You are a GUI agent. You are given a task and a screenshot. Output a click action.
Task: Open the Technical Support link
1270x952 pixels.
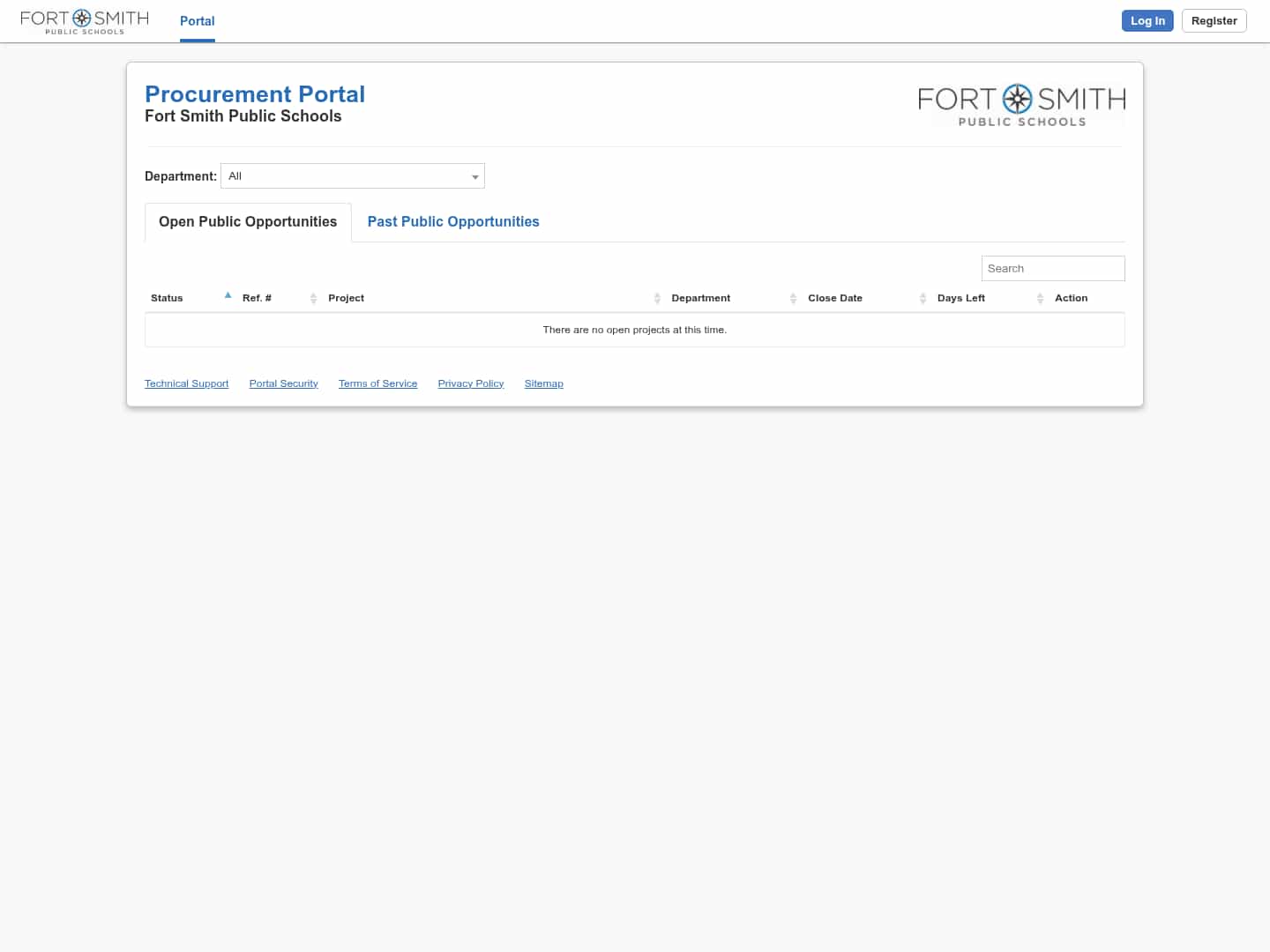tap(186, 383)
